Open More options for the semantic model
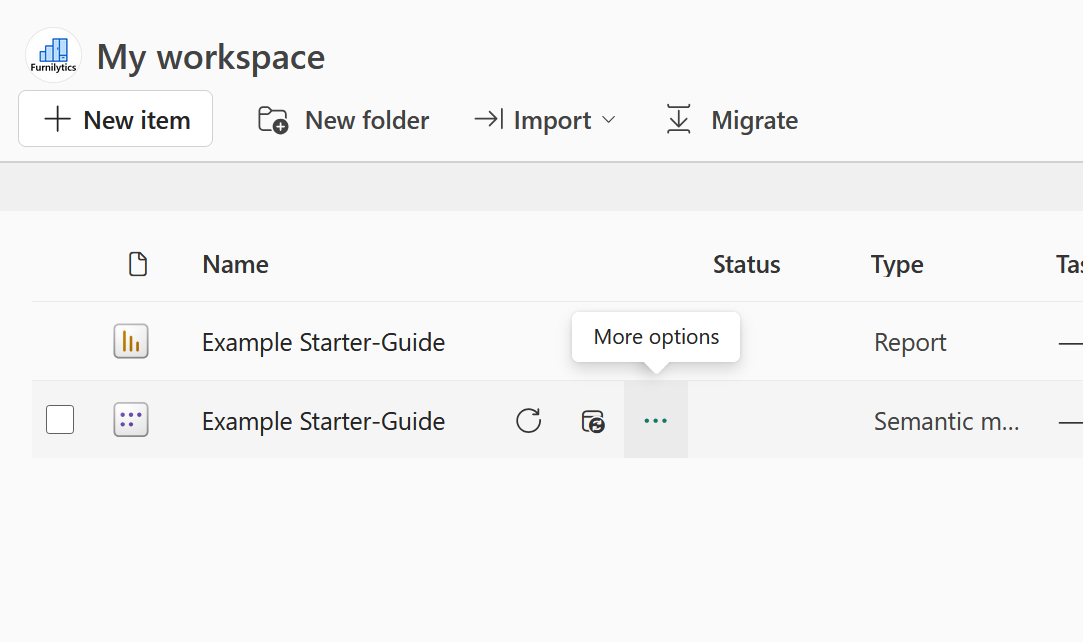Image resolution: width=1083 pixels, height=642 pixels. 655,421
